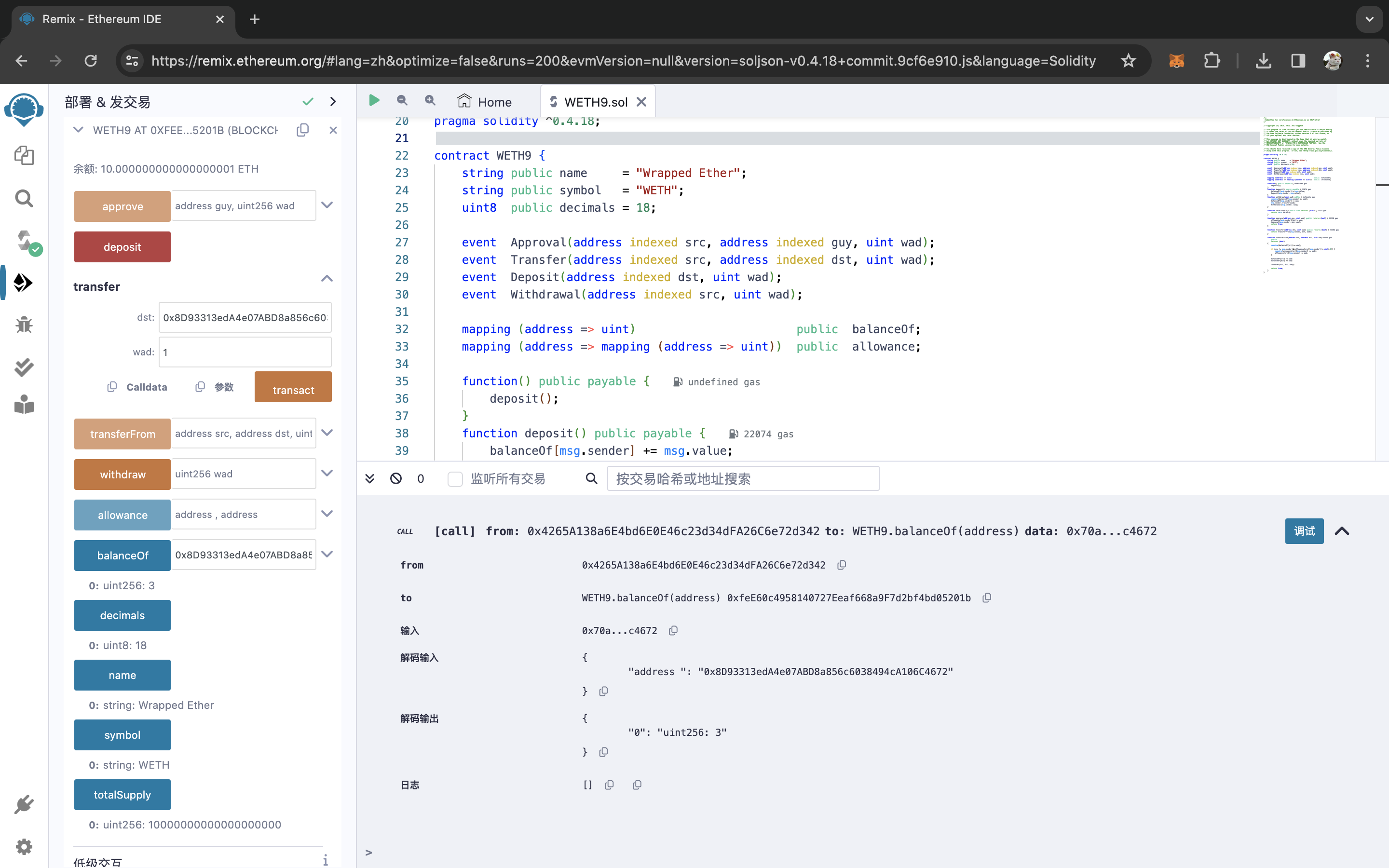Click the zoom in magnifier icon
The image size is (1389, 868).
pos(430,100)
